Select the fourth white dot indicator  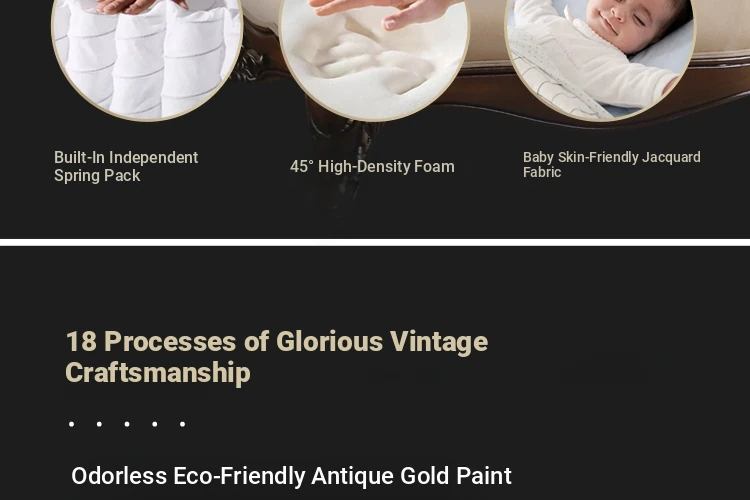pyautogui.click(x=154, y=424)
